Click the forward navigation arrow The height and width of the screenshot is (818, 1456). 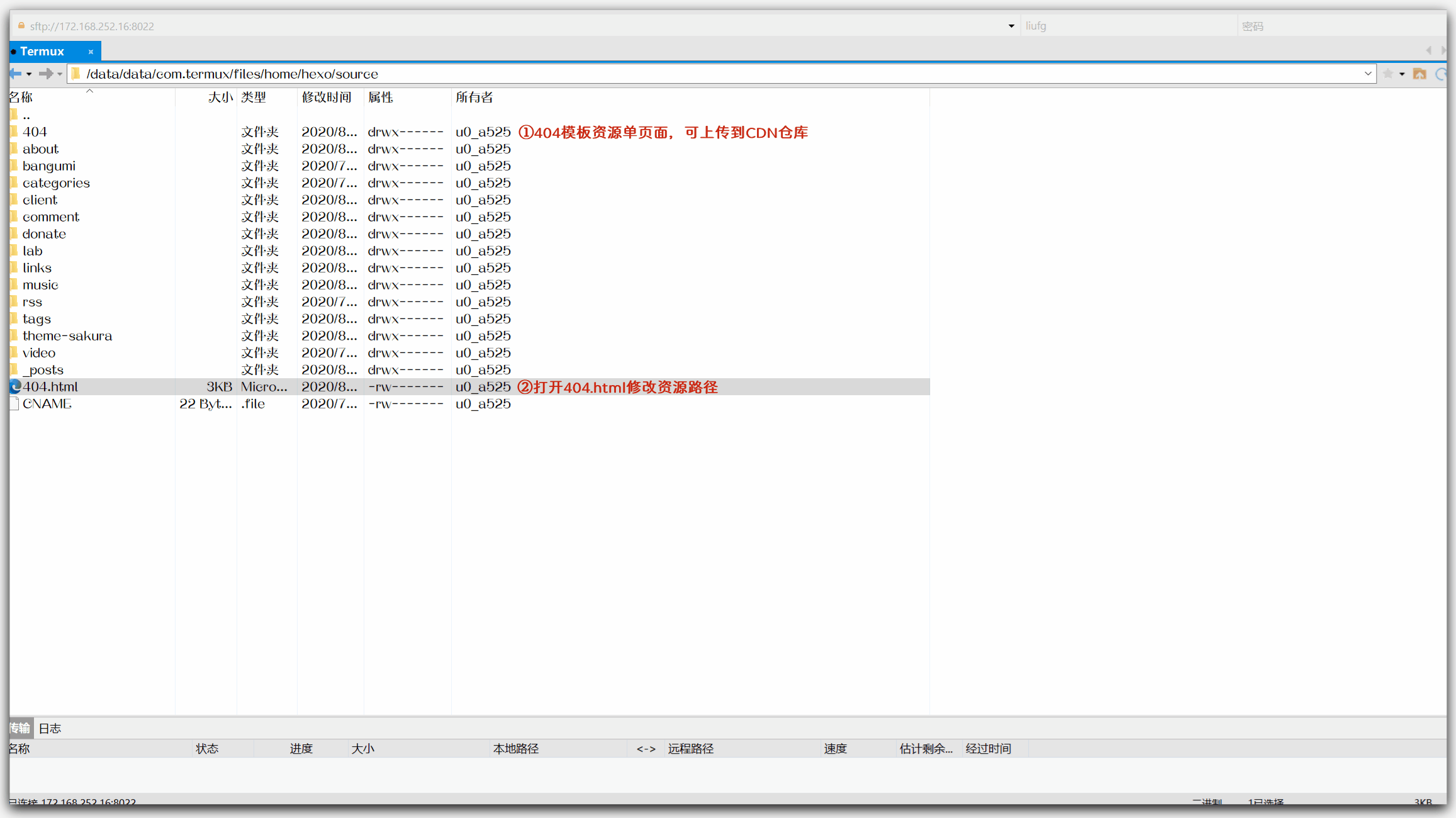point(45,74)
